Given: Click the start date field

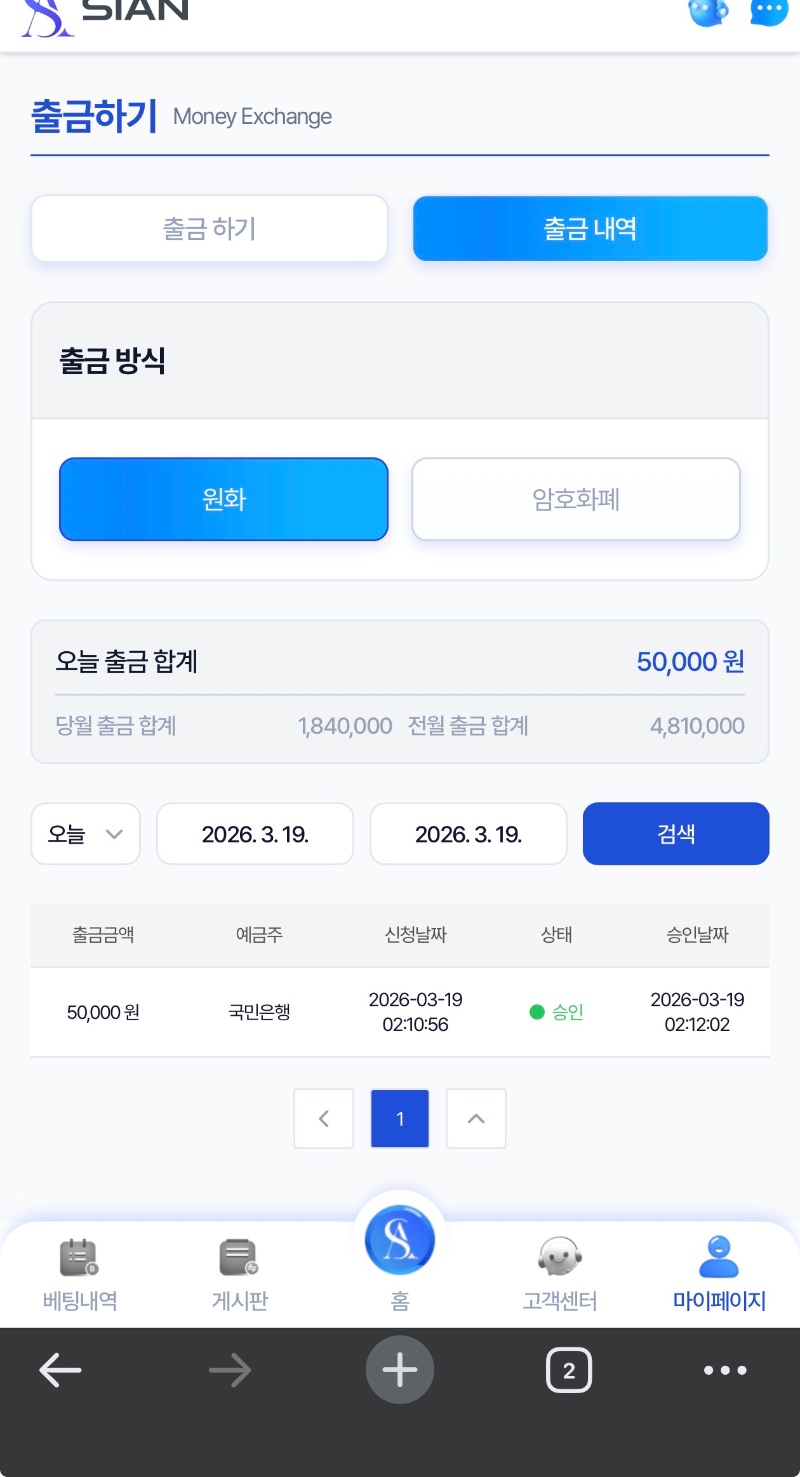Looking at the screenshot, I should coord(255,834).
